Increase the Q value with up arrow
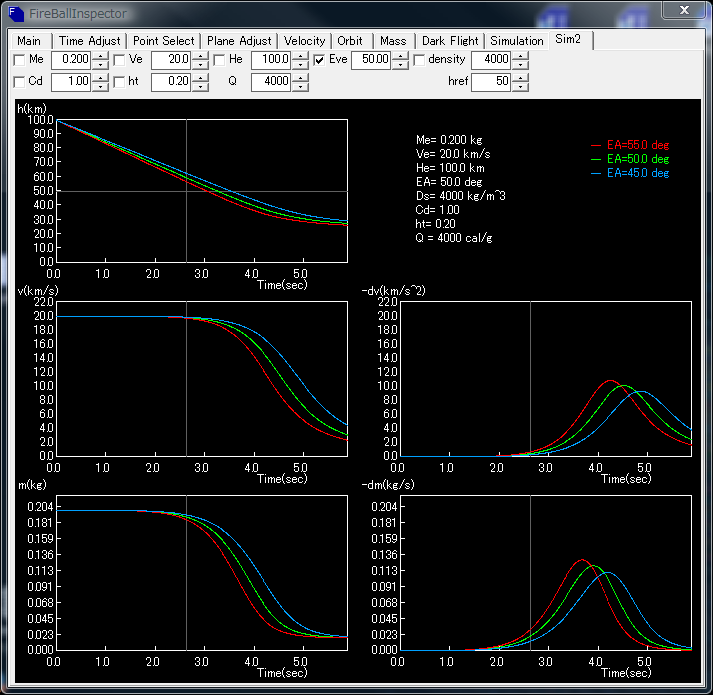This screenshot has height=695, width=713. click(299, 77)
